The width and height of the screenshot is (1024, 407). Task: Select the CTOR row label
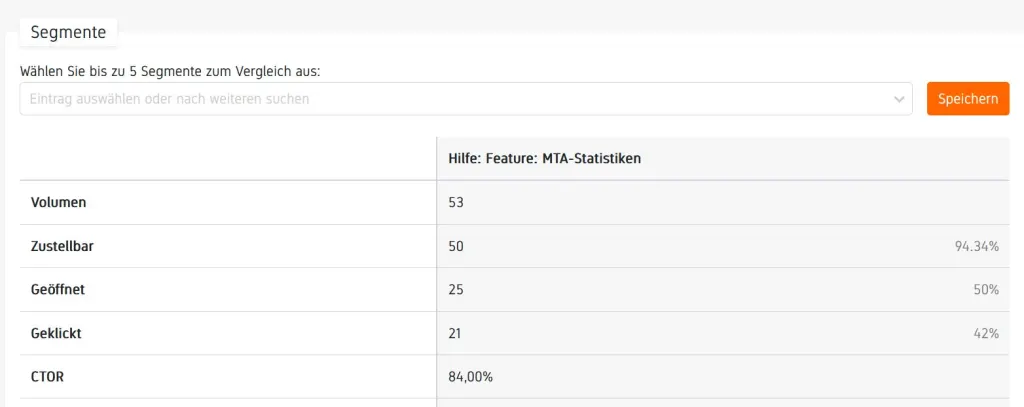48,376
